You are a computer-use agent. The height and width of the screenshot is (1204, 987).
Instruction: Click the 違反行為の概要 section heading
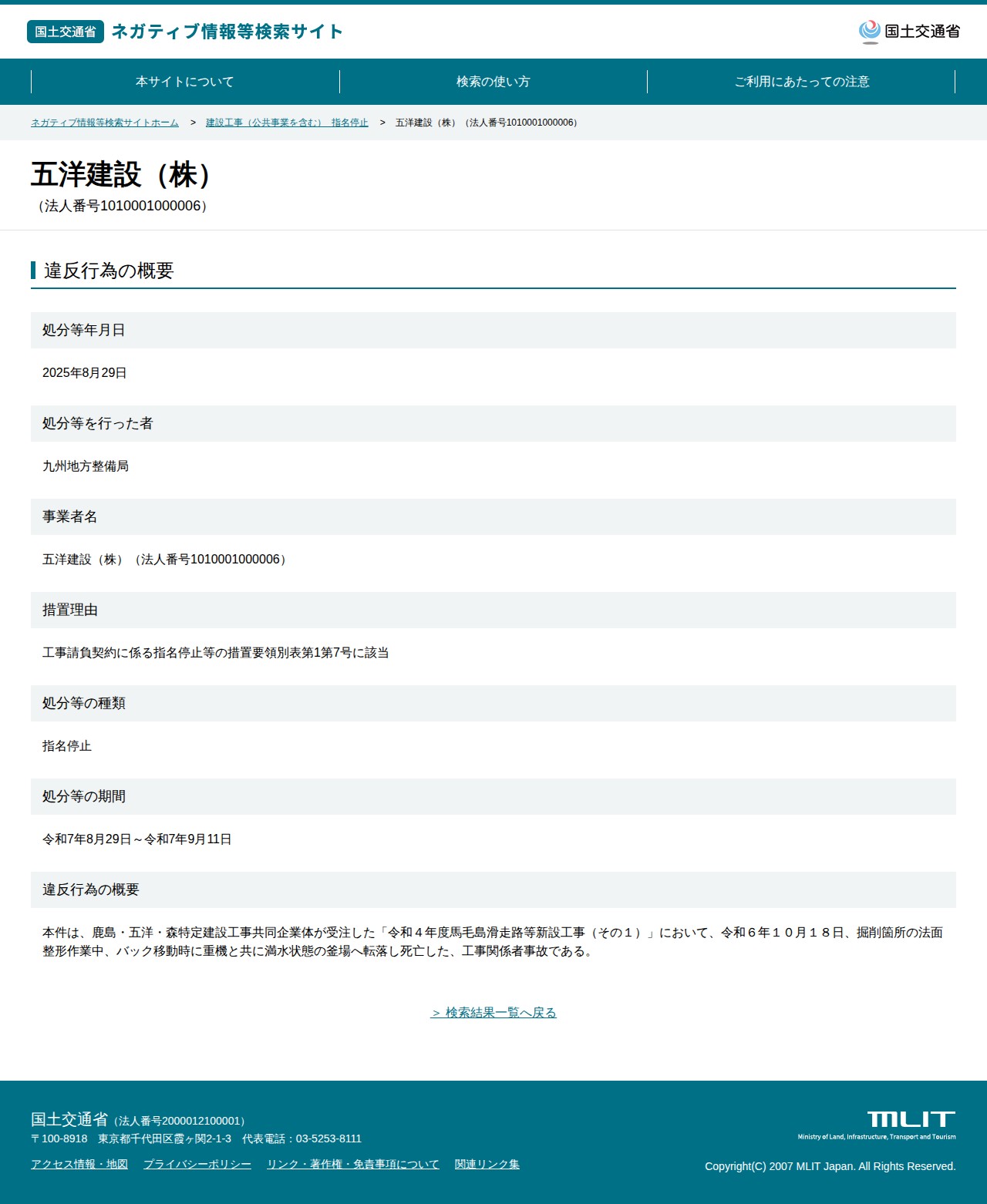pos(109,271)
